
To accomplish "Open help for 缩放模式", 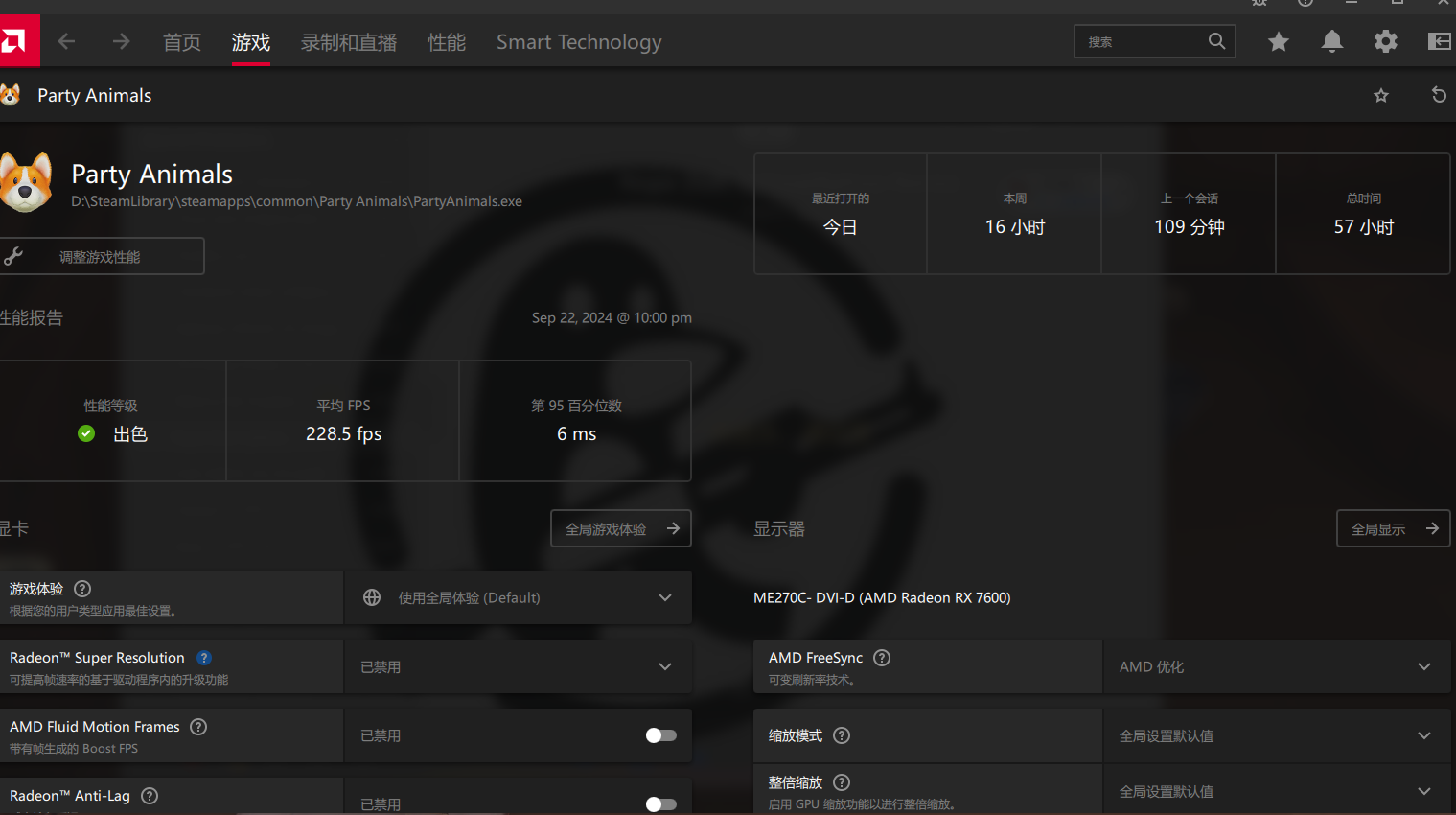I will point(842,735).
